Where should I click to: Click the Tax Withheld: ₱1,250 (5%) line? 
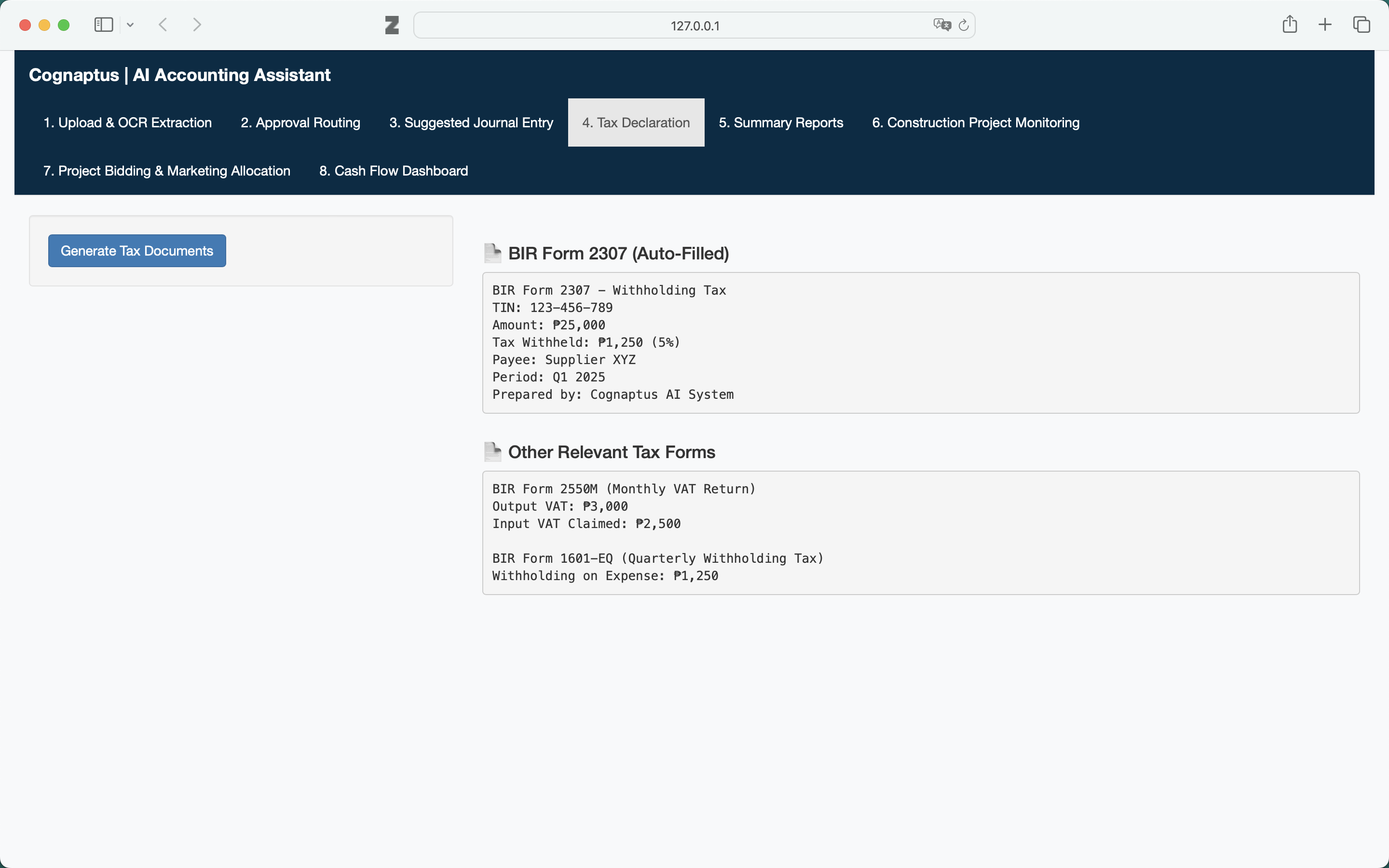pyautogui.click(x=586, y=342)
